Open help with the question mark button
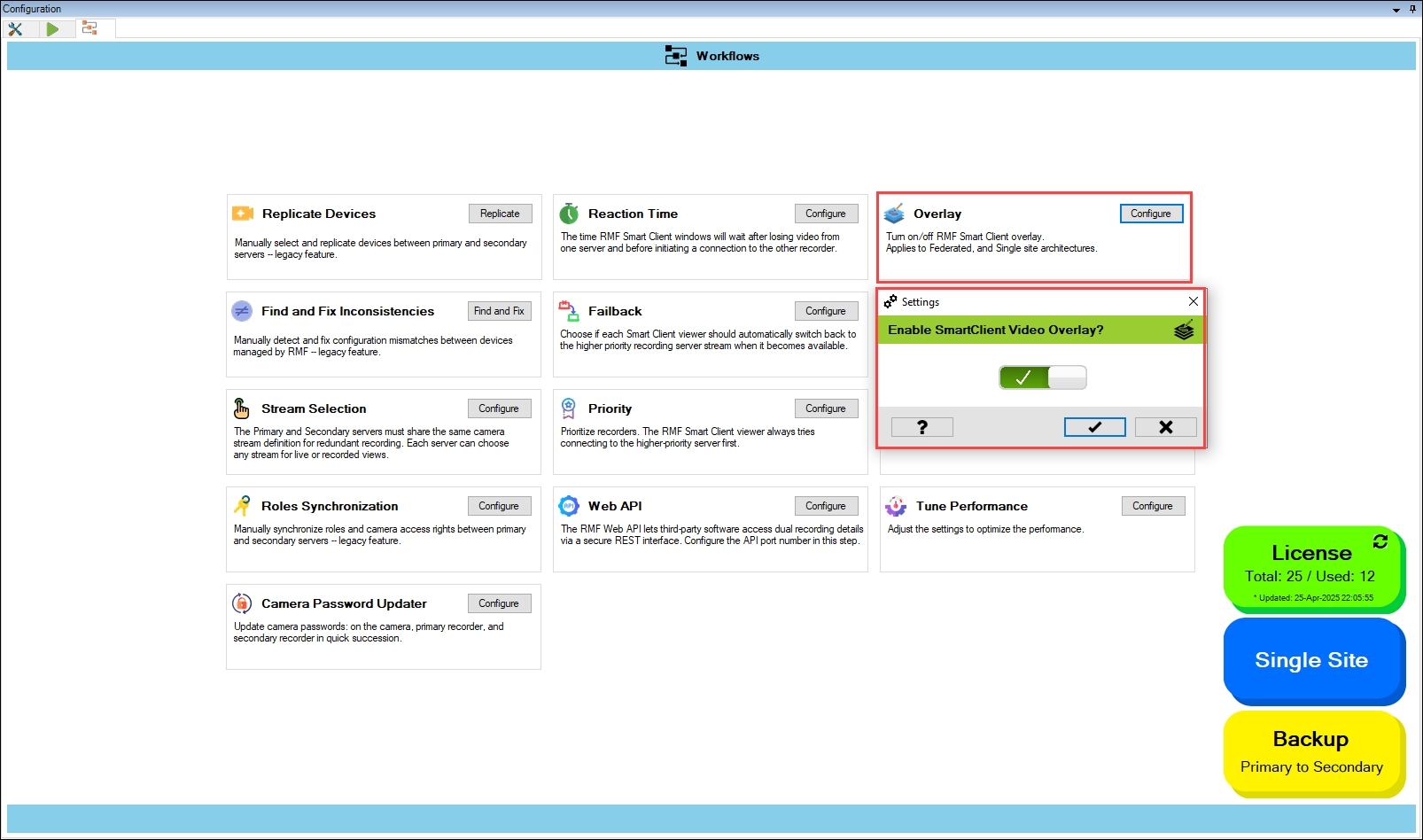Image resolution: width=1423 pixels, height=840 pixels. (921, 427)
